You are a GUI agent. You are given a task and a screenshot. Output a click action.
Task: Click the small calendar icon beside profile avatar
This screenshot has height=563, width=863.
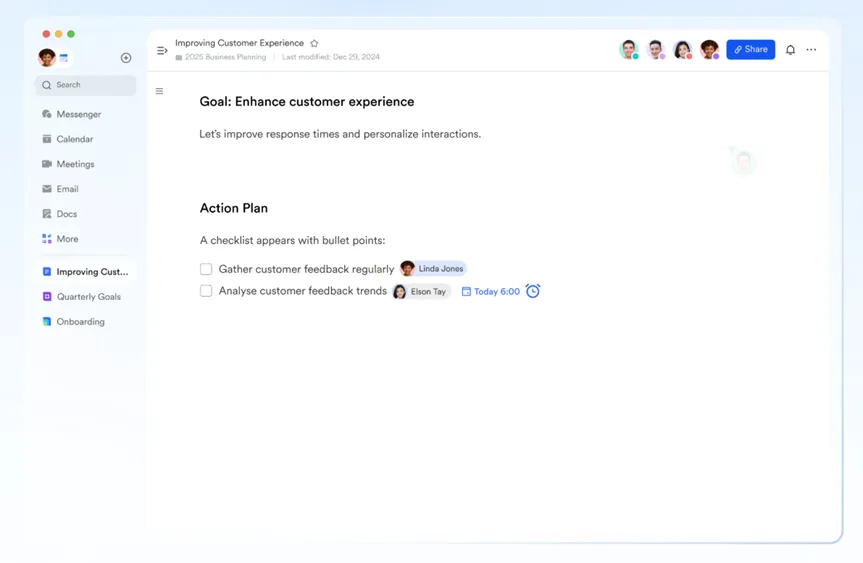click(64, 58)
